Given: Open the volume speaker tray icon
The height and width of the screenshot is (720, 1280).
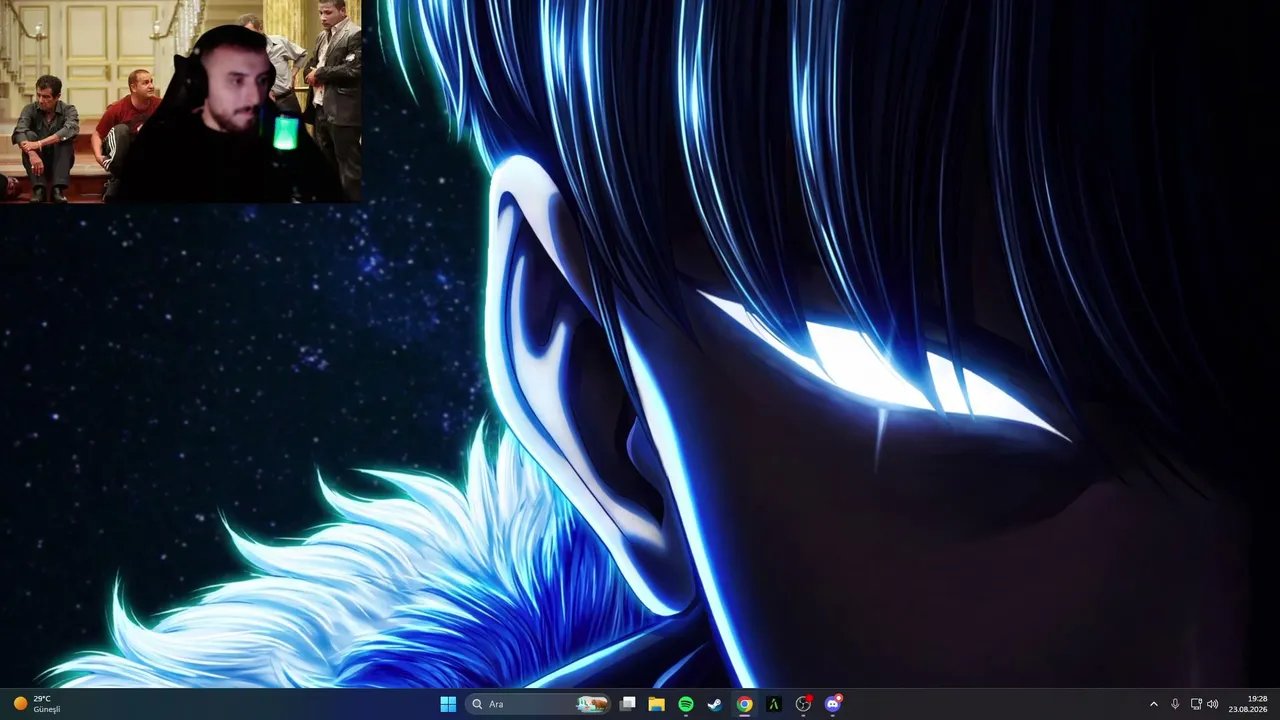Looking at the screenshot, I should click(x=1213, y=704).
